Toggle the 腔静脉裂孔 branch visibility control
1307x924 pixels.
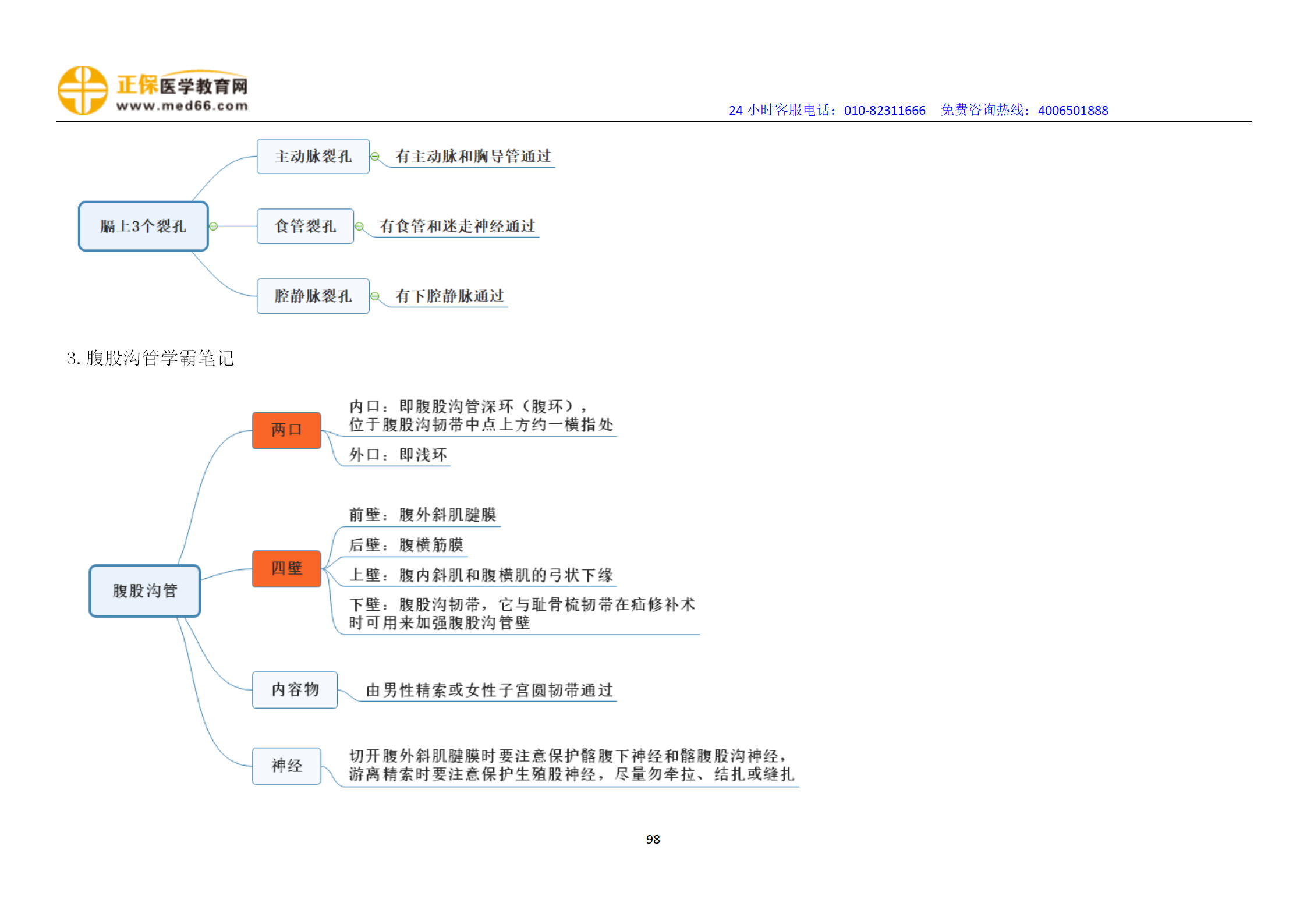(374, 296)
